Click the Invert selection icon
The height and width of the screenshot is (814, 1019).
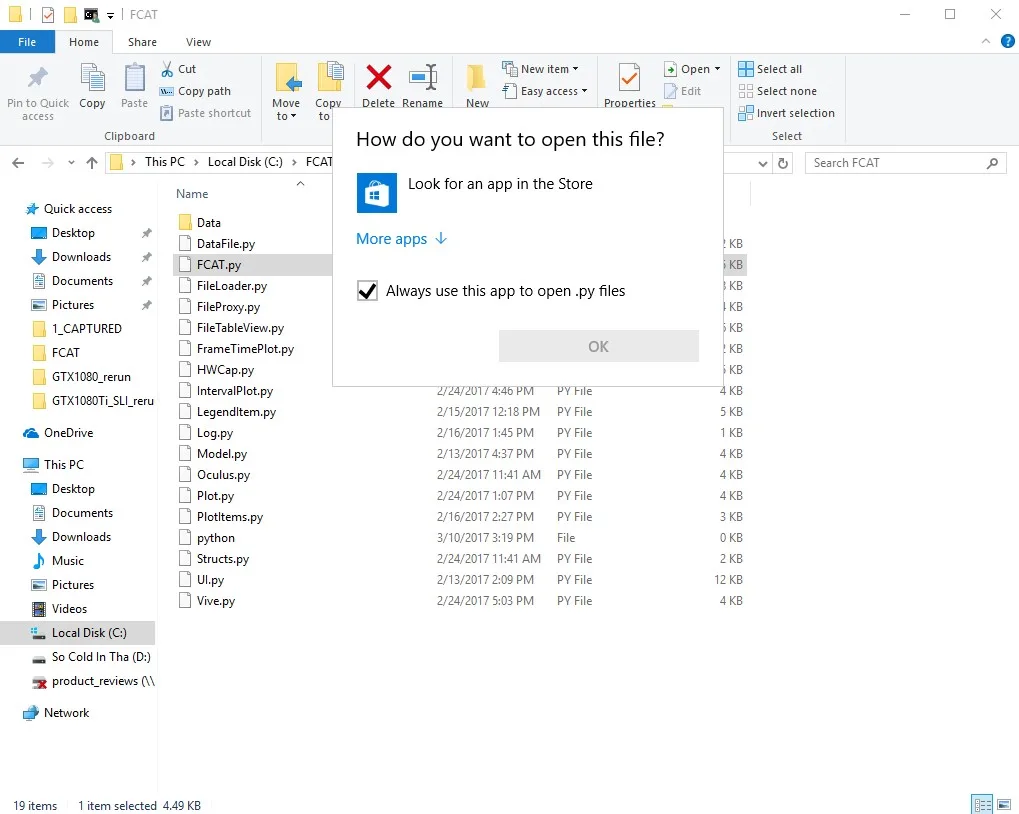point(745,113)
